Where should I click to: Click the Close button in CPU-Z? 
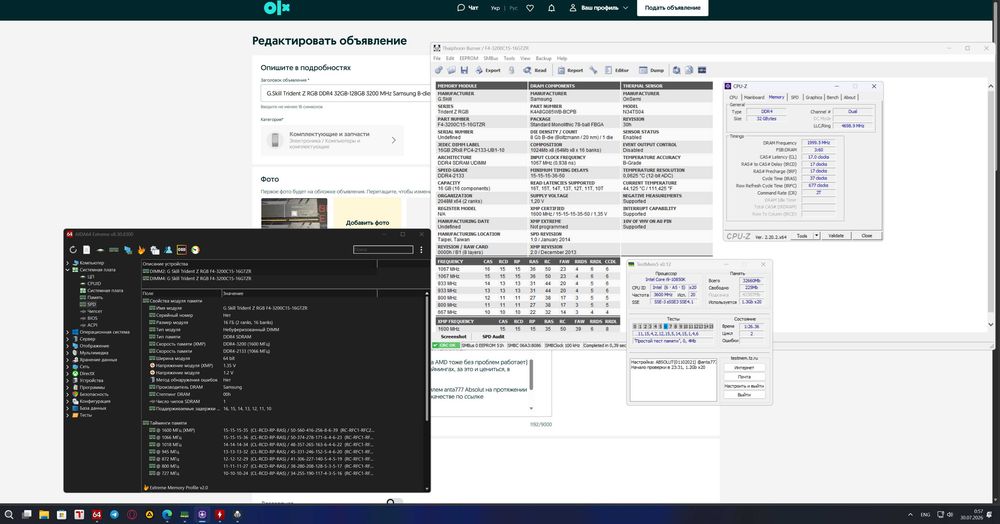tap(867, 236)
